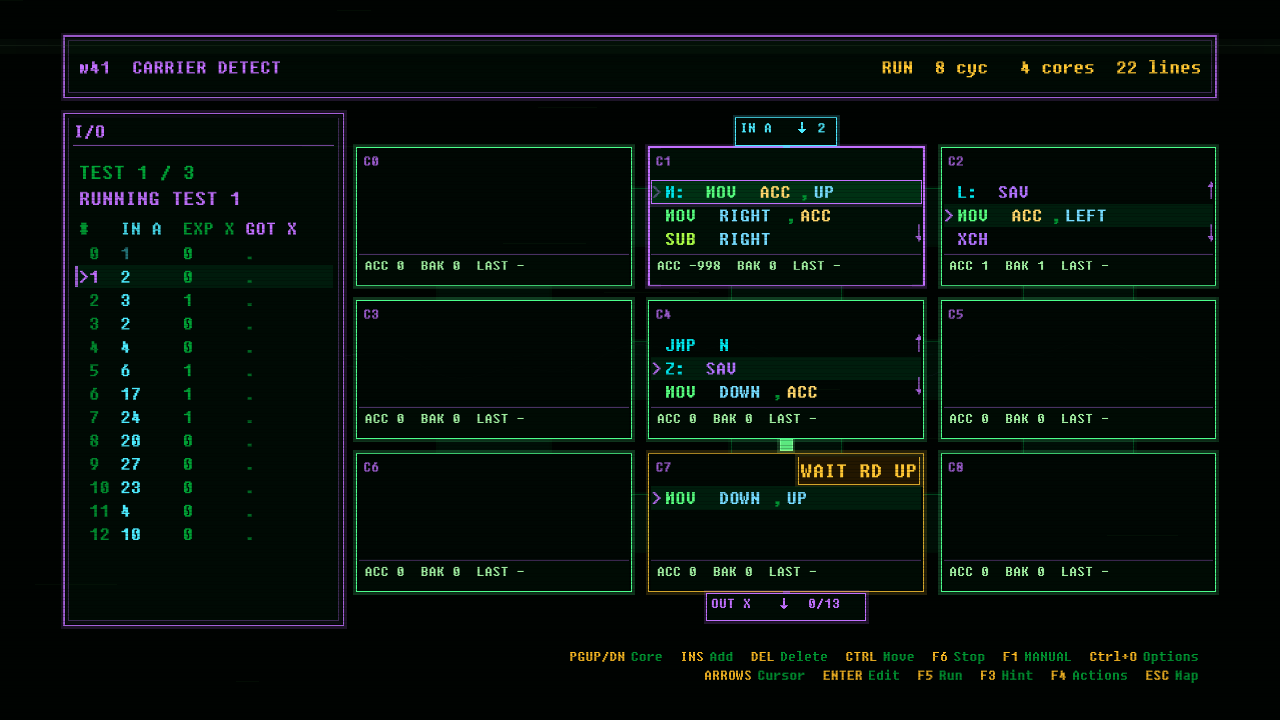Select I/O table row 0 with input 1
The height and width of the screenshot is (720, 1280).
[205, 254]
